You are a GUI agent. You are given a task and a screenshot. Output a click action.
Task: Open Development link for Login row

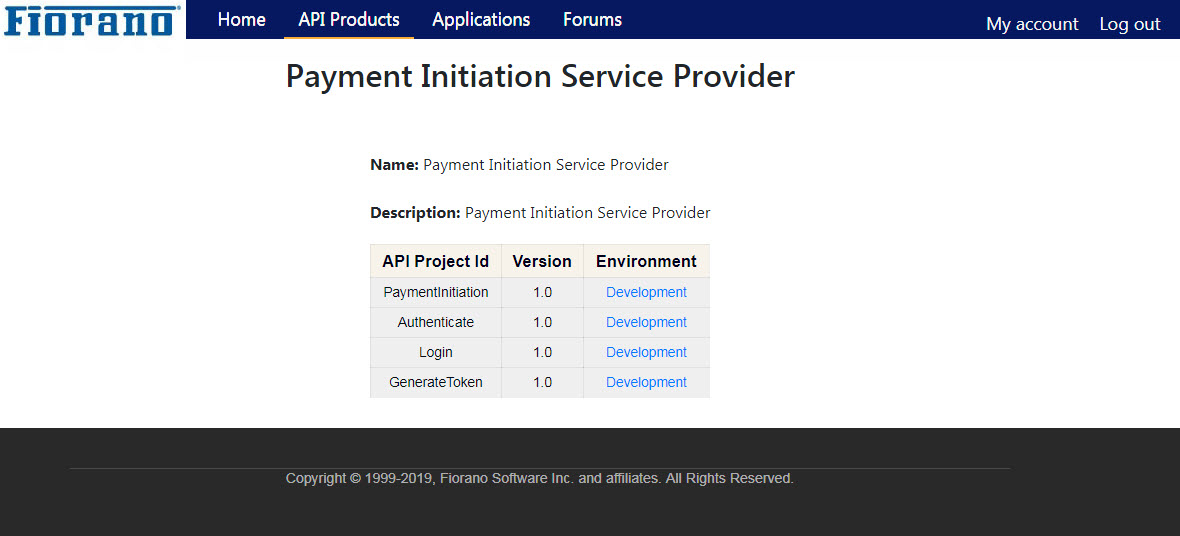coord(646,352)
